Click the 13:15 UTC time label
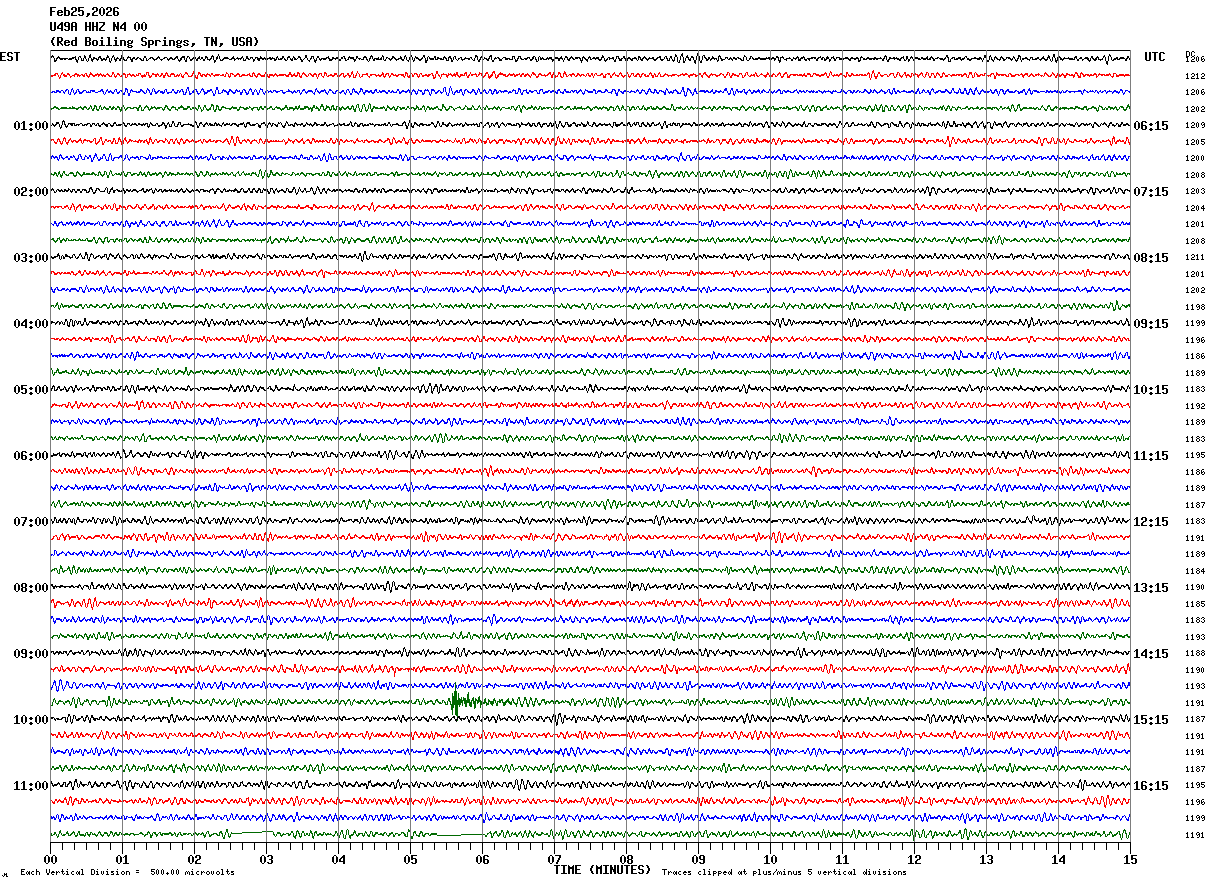 click(x=1151, y=588)
